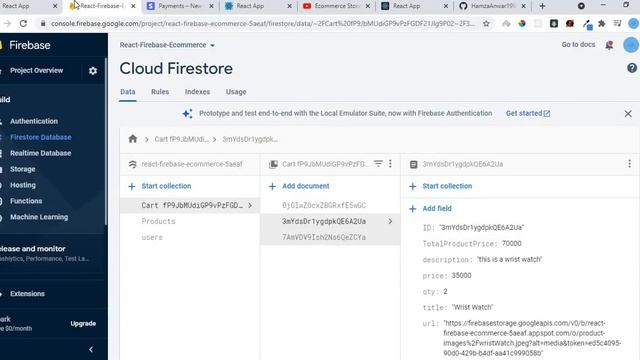The image size is (640, 360).
Task: Click the ID field value
Action: (x=481, y=227)
